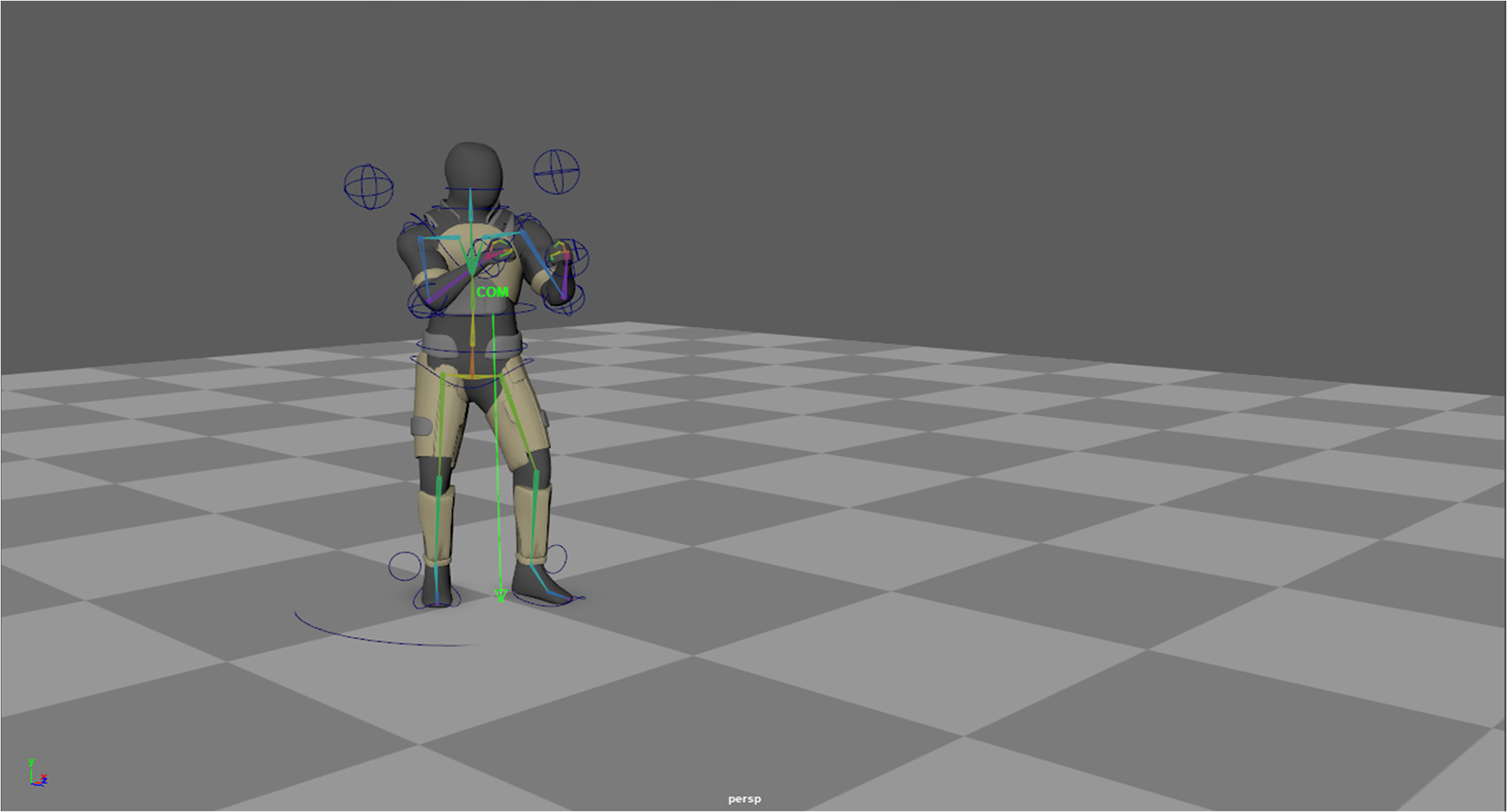Click the persp camera label

(744, 799)
